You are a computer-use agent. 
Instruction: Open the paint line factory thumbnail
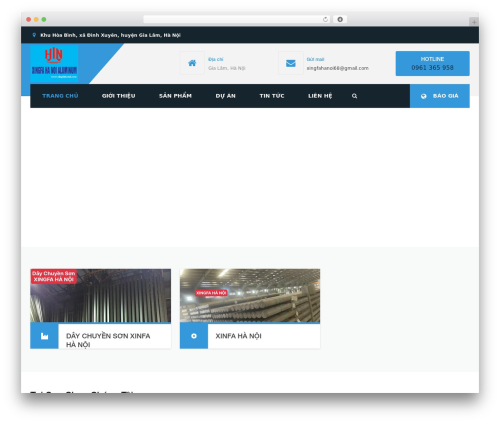[101, 296]
